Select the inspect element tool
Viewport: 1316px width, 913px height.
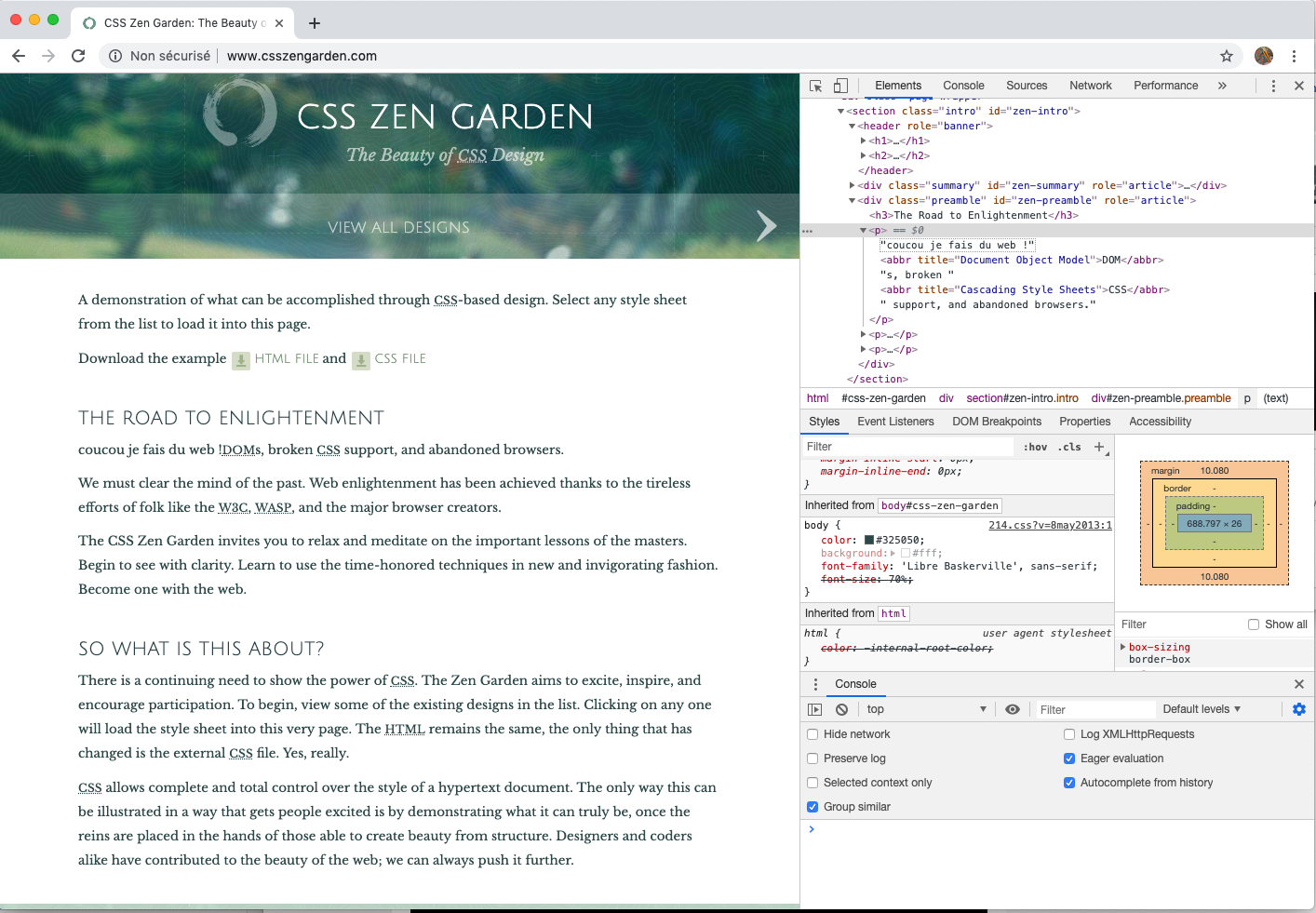(x=814, y=85)
